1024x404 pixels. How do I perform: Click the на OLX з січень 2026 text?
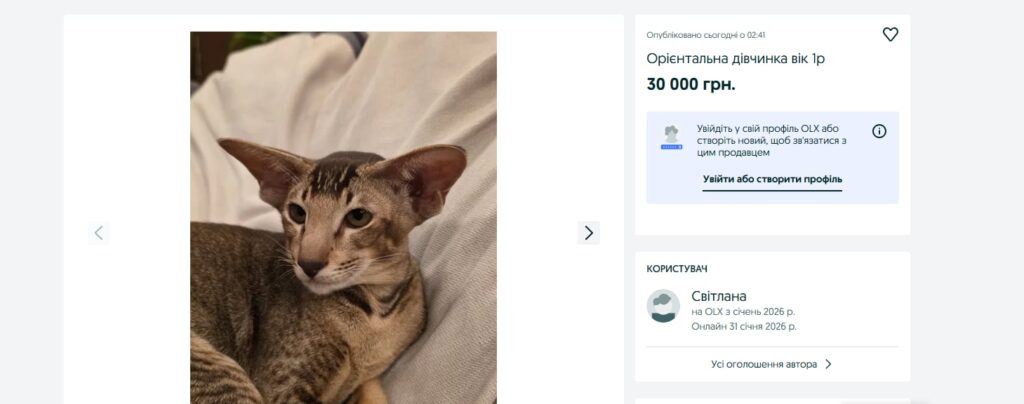(x=743, y=312)
